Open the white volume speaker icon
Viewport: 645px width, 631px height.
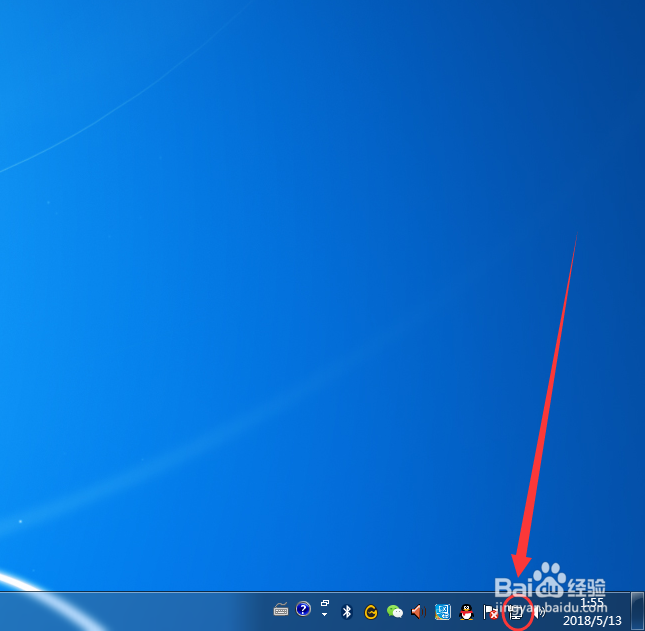(539, 612)
